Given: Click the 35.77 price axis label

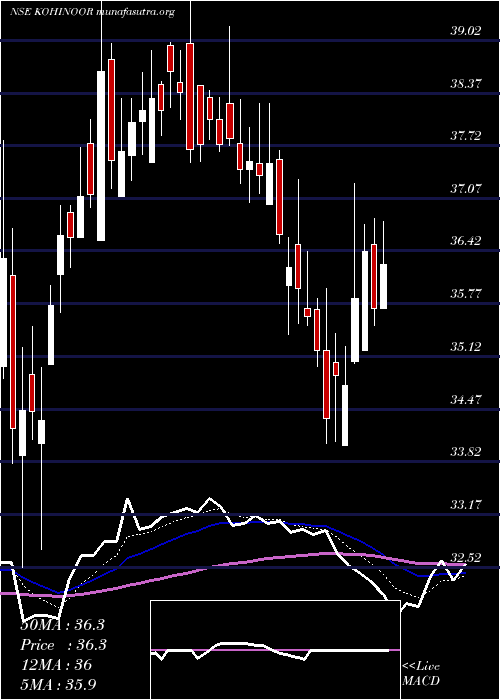Looking at the screenshot, I should (466, 294).
